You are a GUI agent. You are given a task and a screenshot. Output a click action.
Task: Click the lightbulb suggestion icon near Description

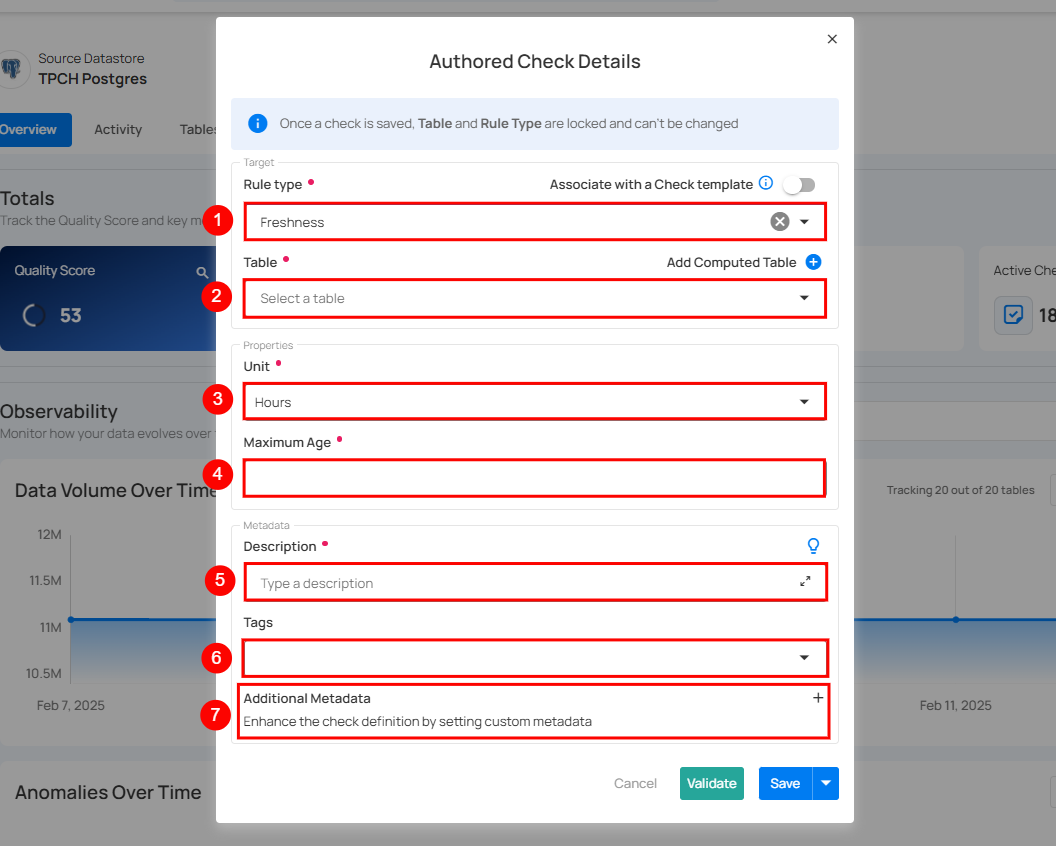tap(813, 546)
